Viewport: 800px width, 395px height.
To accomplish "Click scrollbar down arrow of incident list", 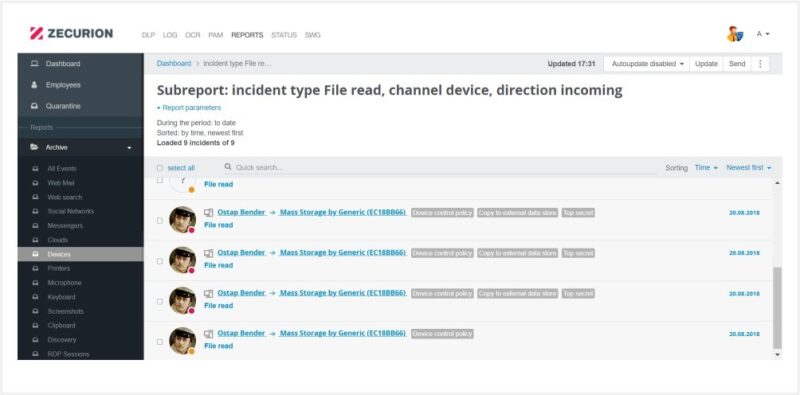I will coord(777,355).
